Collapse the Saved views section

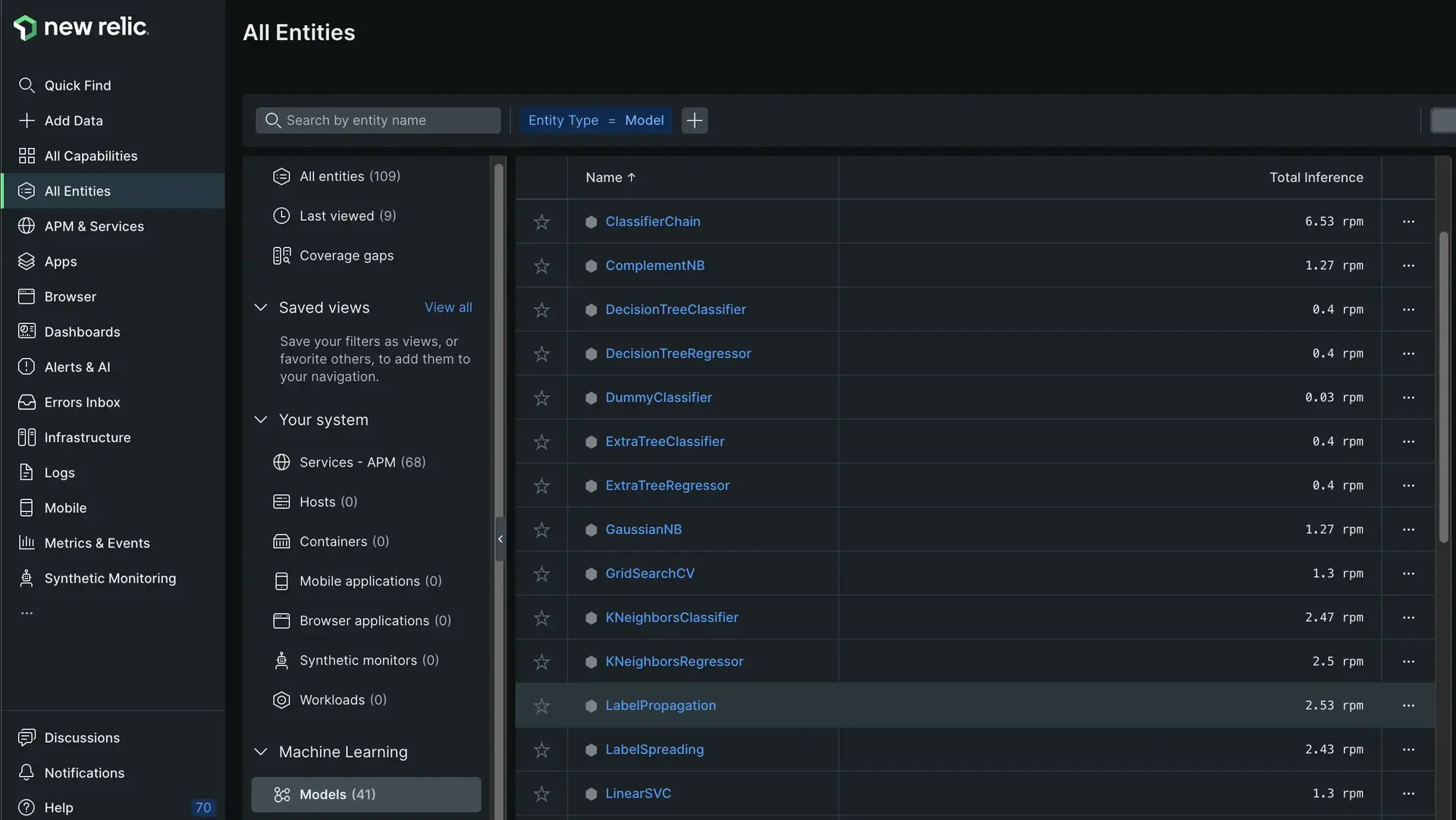coord(261,308)
